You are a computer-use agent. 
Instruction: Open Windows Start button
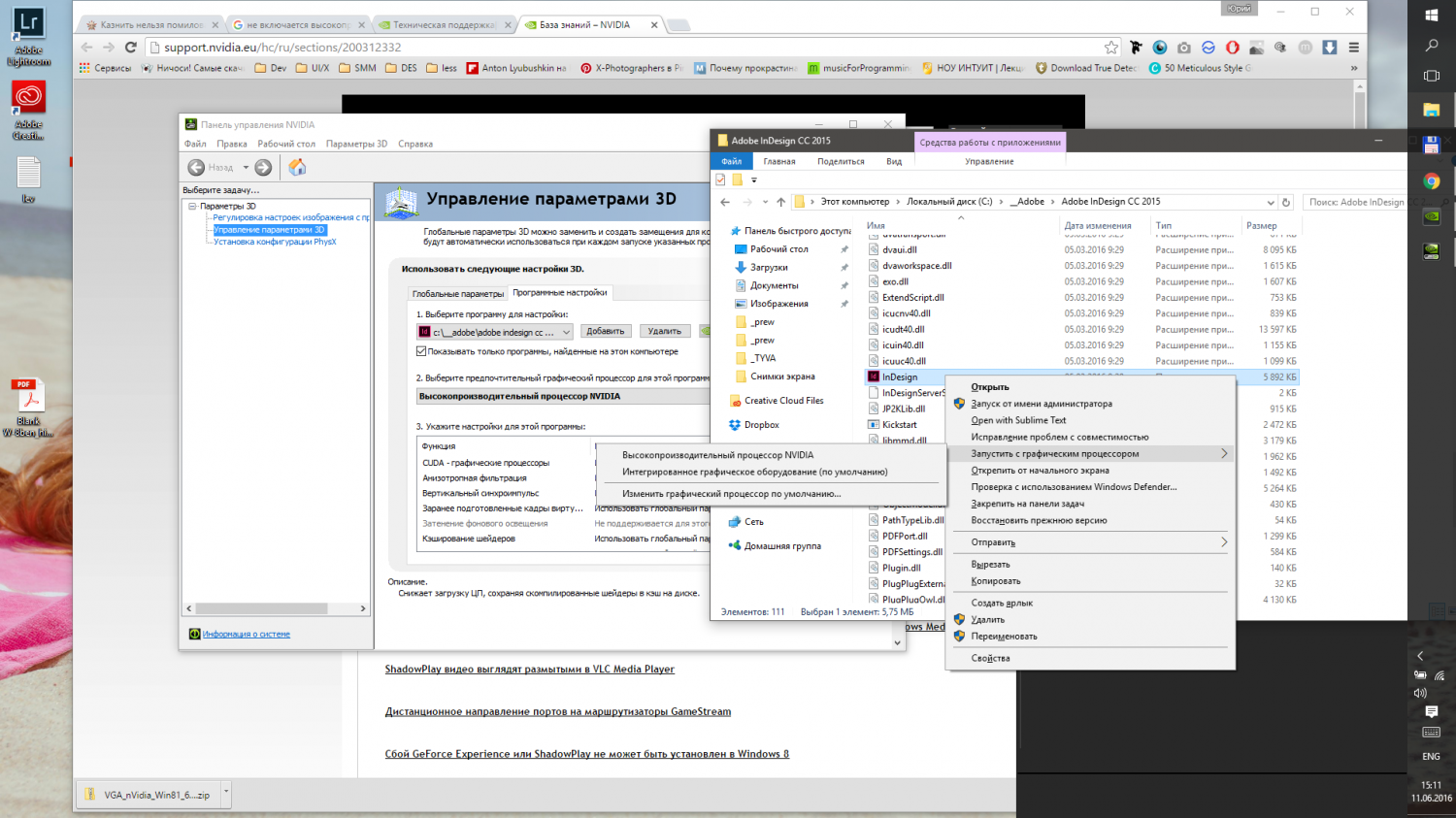tap(1431, 15)
